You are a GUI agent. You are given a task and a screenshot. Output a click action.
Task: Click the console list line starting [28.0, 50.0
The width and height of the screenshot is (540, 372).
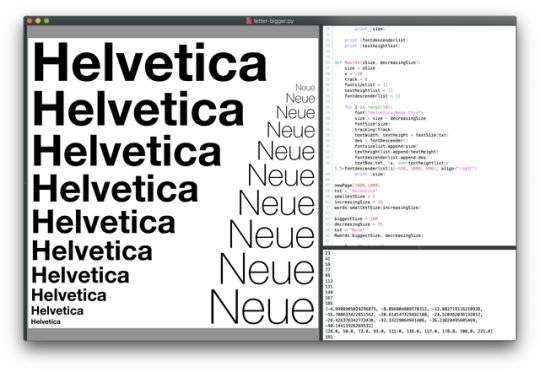(x=409, y=331)
